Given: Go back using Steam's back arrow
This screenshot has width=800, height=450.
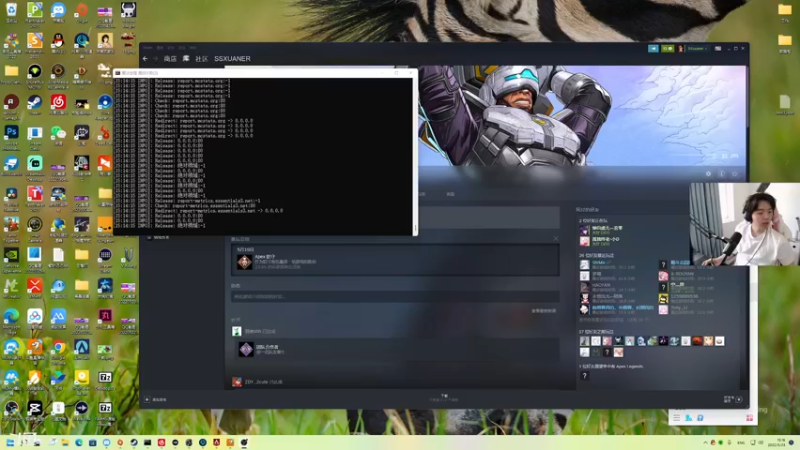Looking at the screenshot, I should (x=145, y=59).
